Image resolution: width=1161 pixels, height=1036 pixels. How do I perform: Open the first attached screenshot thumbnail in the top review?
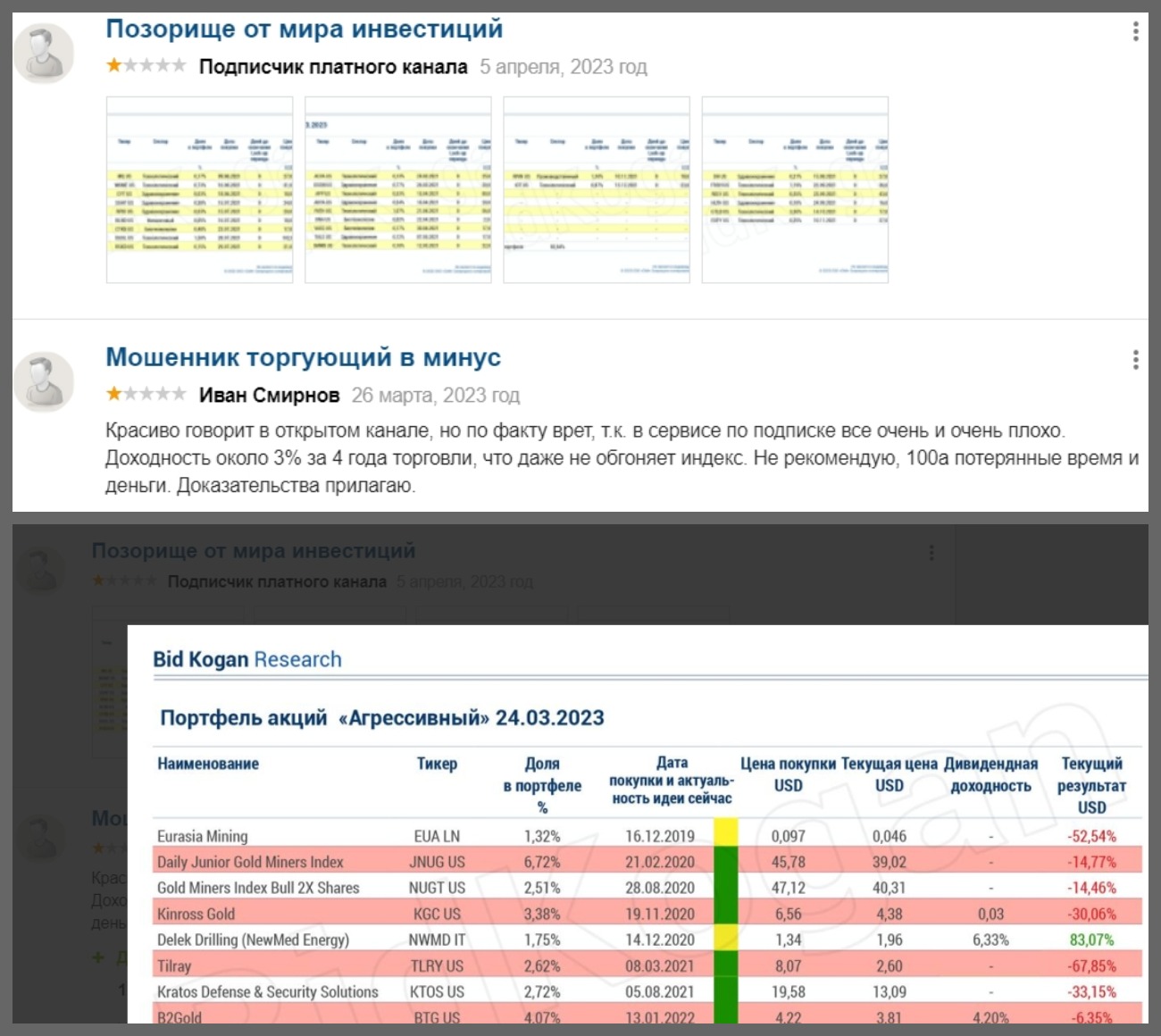(200, 190)
